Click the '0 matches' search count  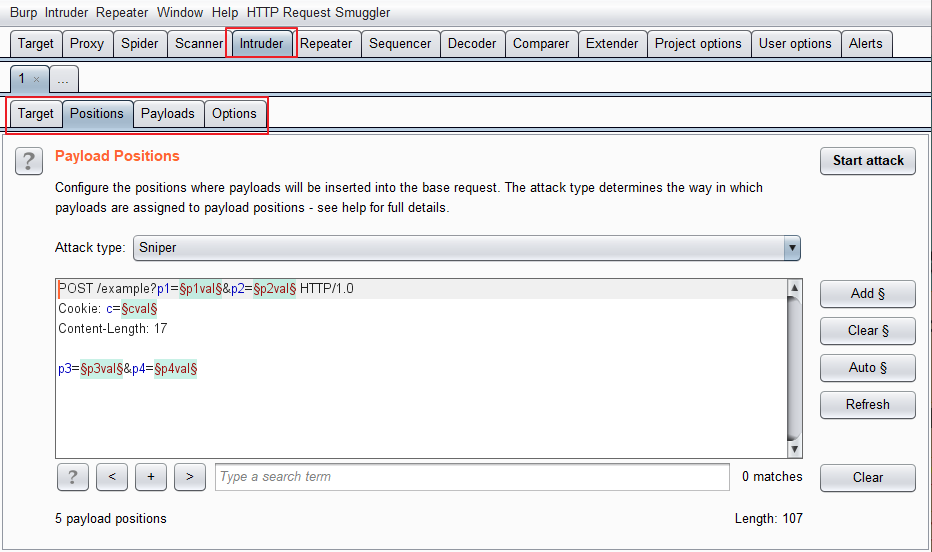click(x=772, y=477)
